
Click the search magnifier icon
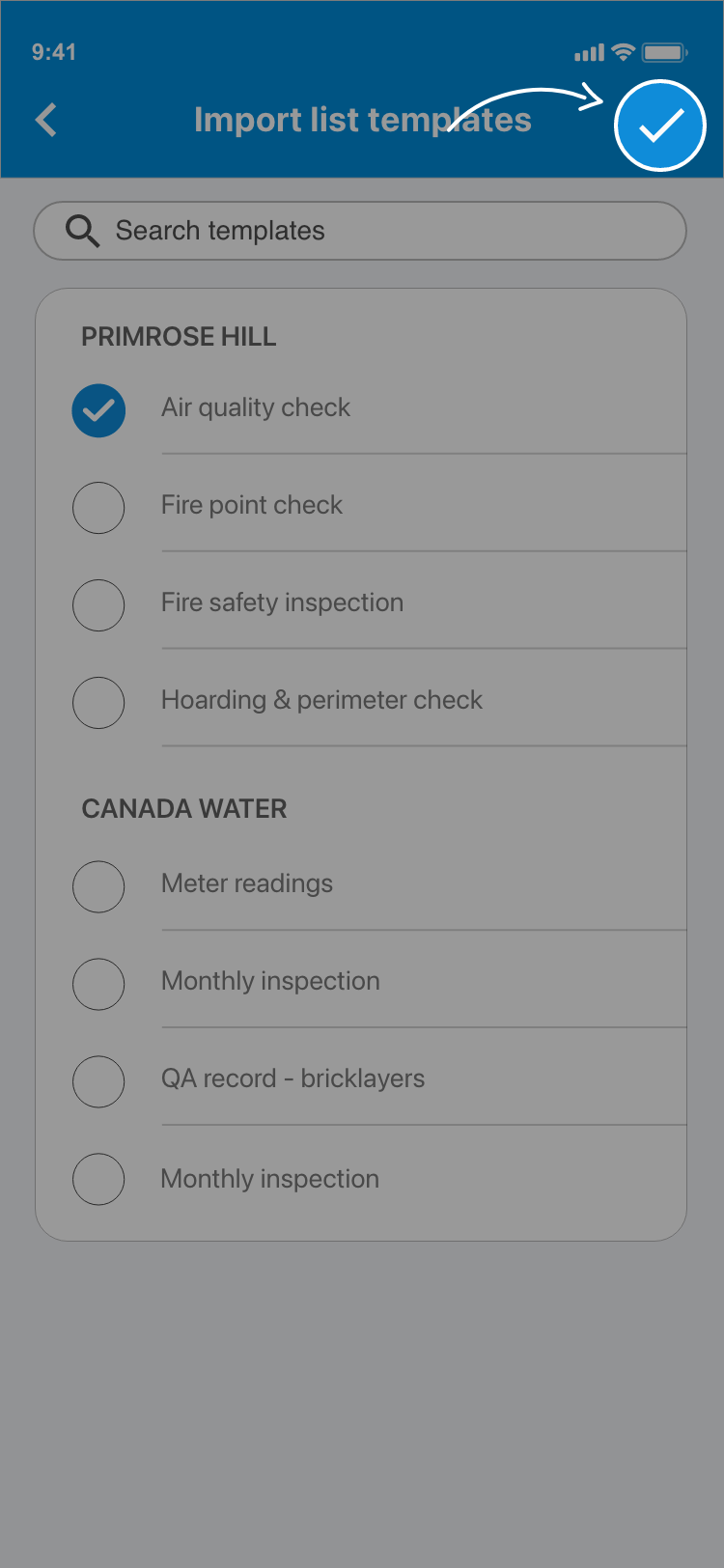pos(82,231)
